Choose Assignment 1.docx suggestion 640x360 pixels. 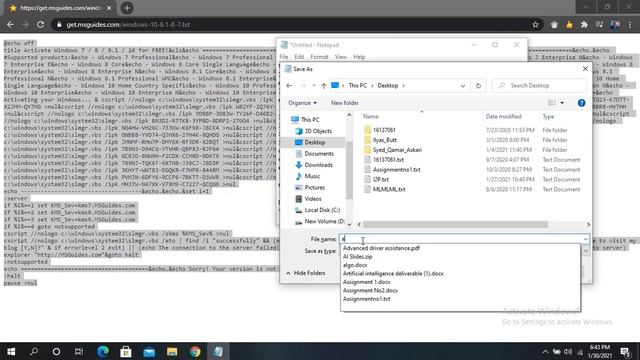pos(367,282)
